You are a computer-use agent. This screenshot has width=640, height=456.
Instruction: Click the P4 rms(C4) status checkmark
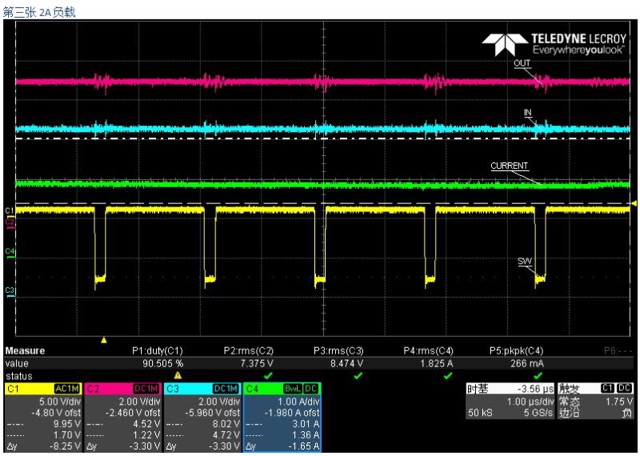[x=448, y=375]
